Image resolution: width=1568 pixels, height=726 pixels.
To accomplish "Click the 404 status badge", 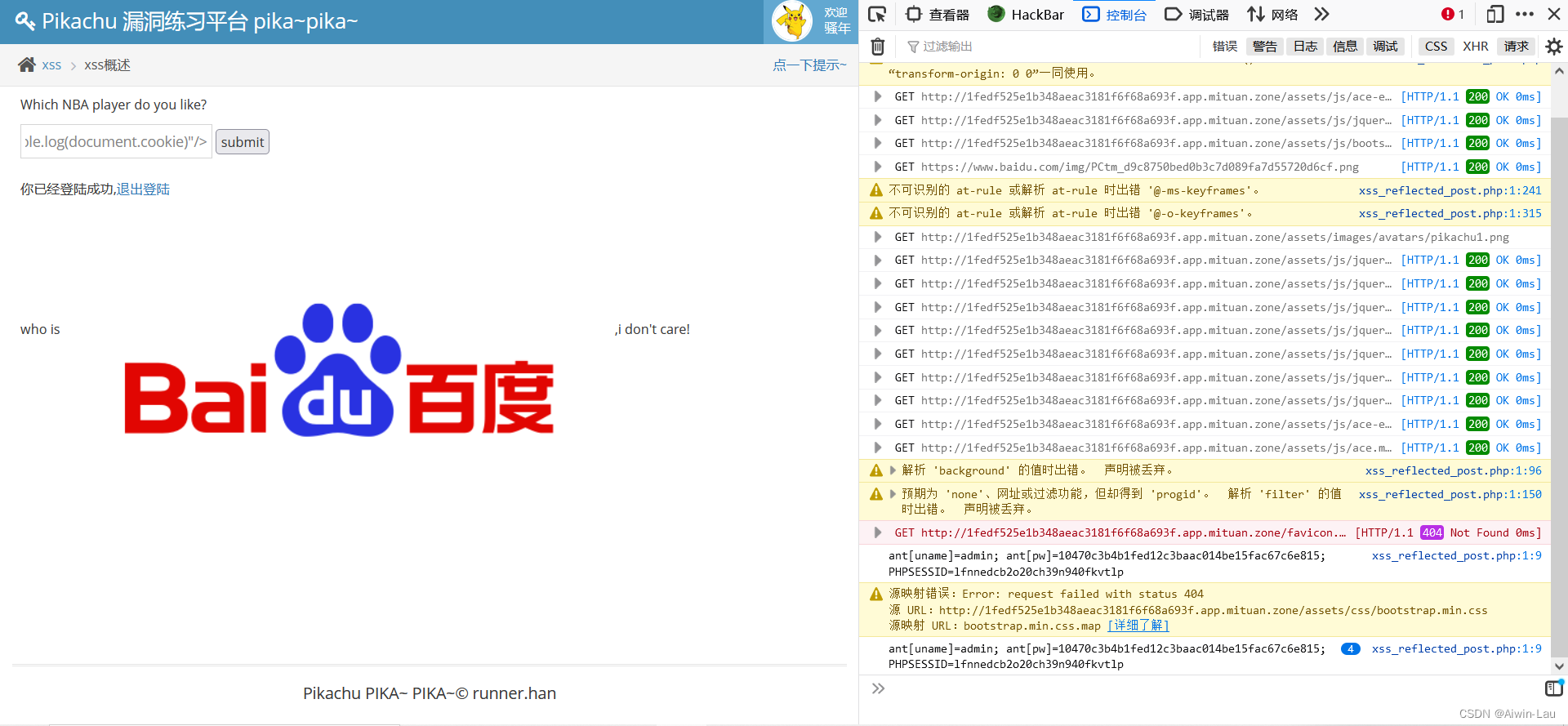I will click(x=1432, y=532).
